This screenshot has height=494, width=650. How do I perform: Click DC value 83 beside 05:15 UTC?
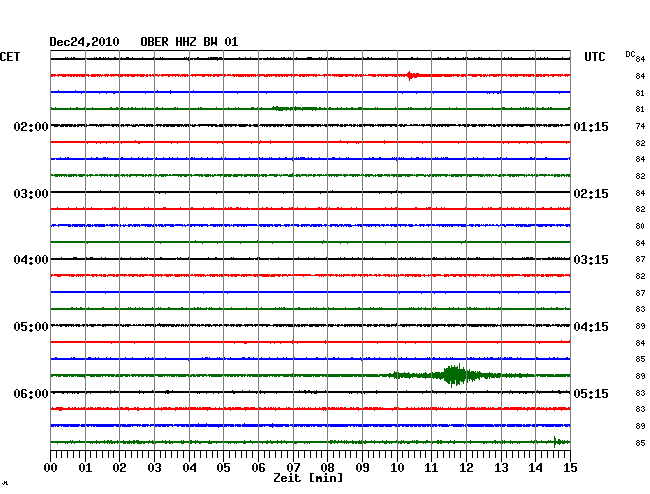click(x=640, y=393)
